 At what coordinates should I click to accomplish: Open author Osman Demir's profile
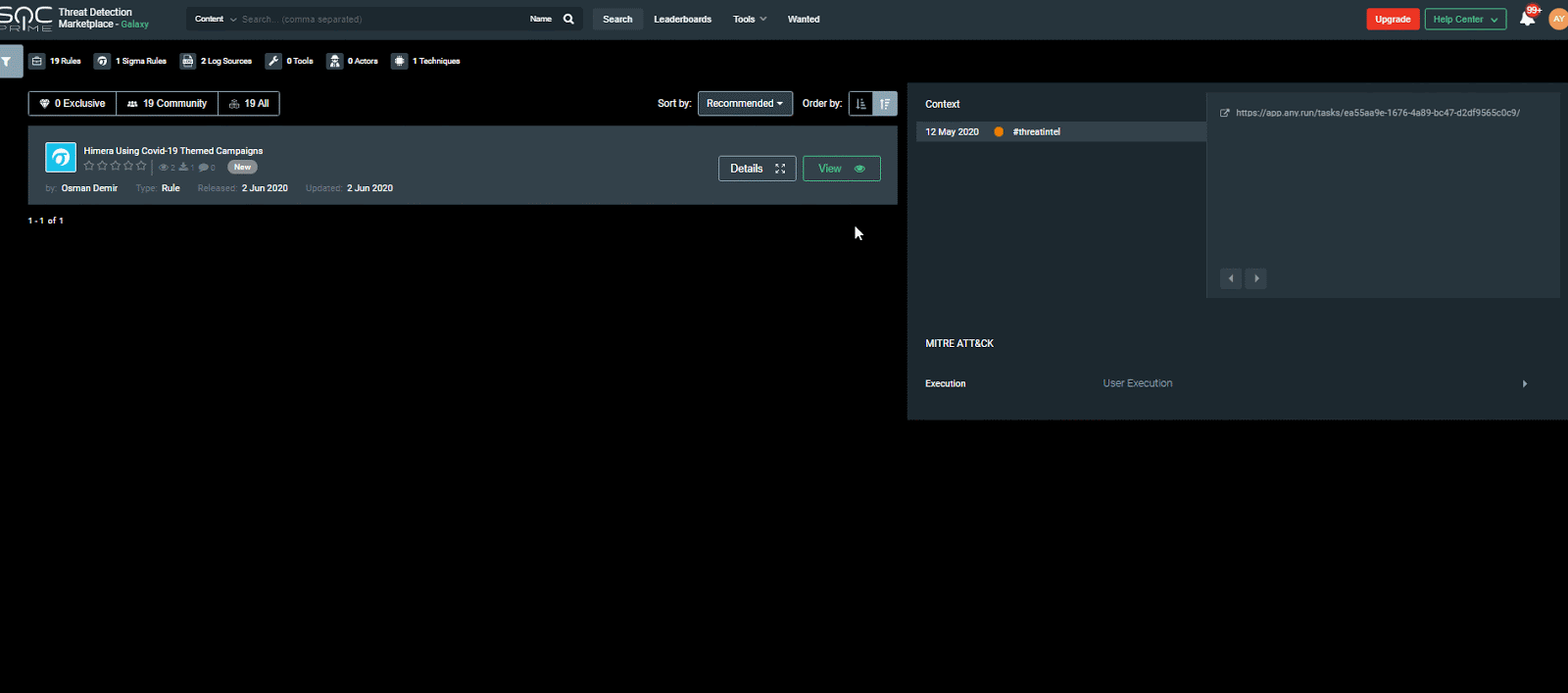(x=89, y=188)
